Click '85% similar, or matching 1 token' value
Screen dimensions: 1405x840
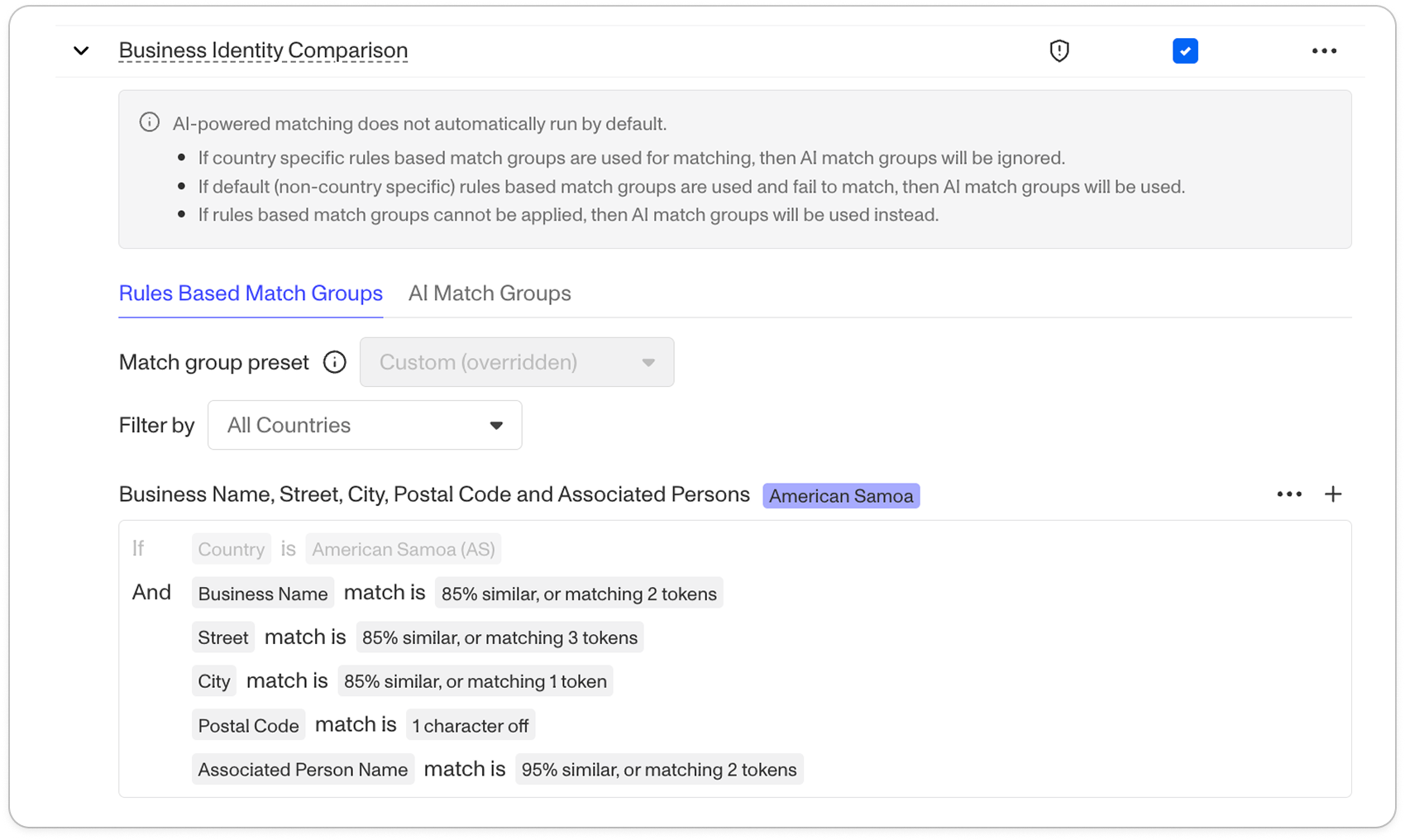click(x=476, y=681)
